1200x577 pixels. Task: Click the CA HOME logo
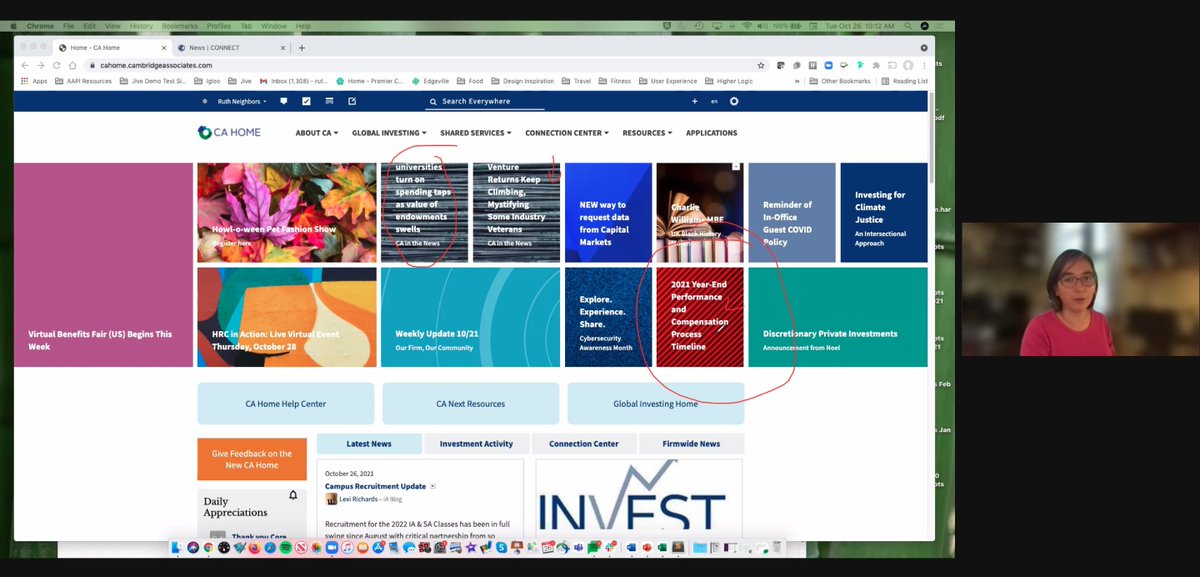tap(228, 132)
